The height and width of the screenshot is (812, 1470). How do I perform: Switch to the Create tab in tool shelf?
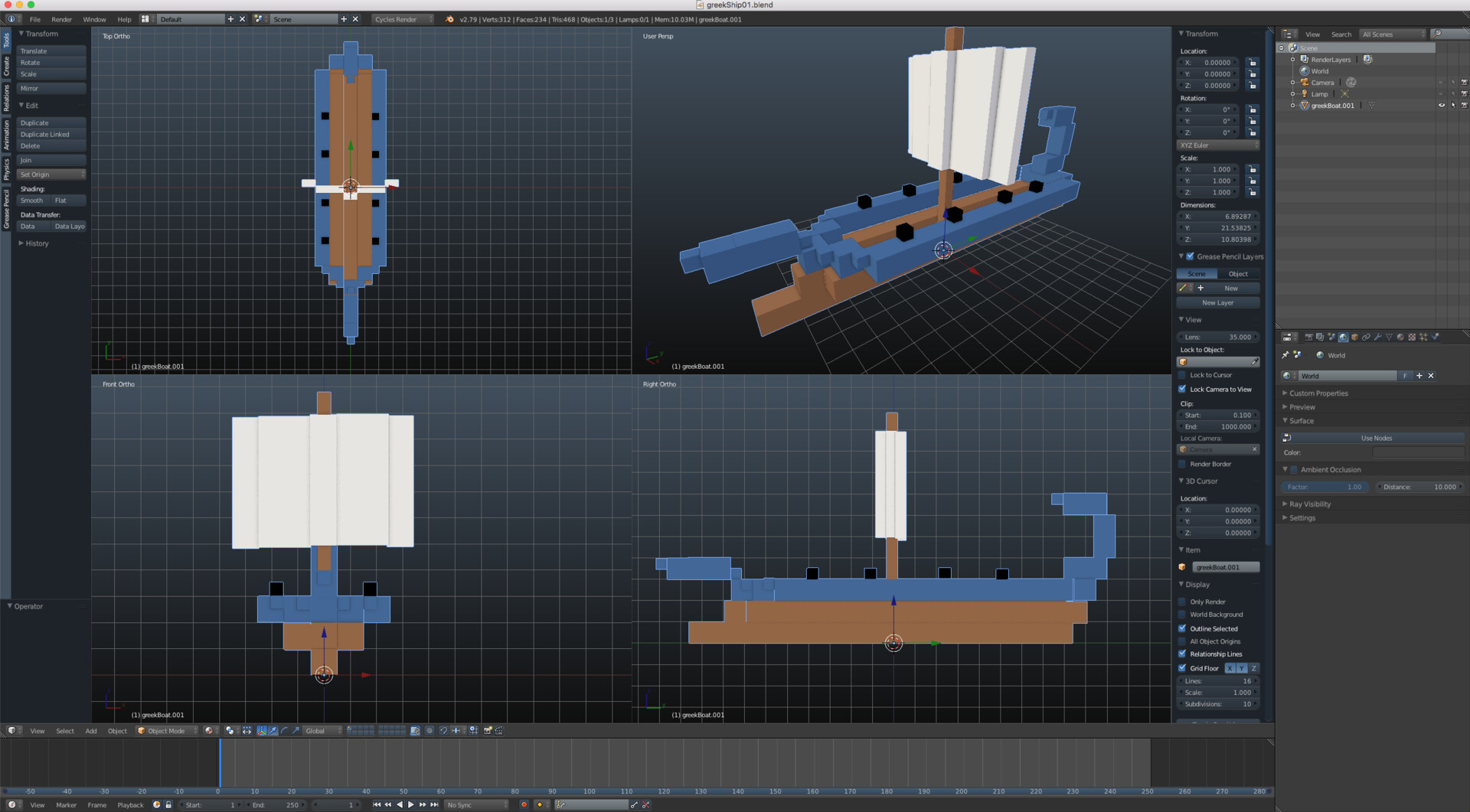[6, 67]
